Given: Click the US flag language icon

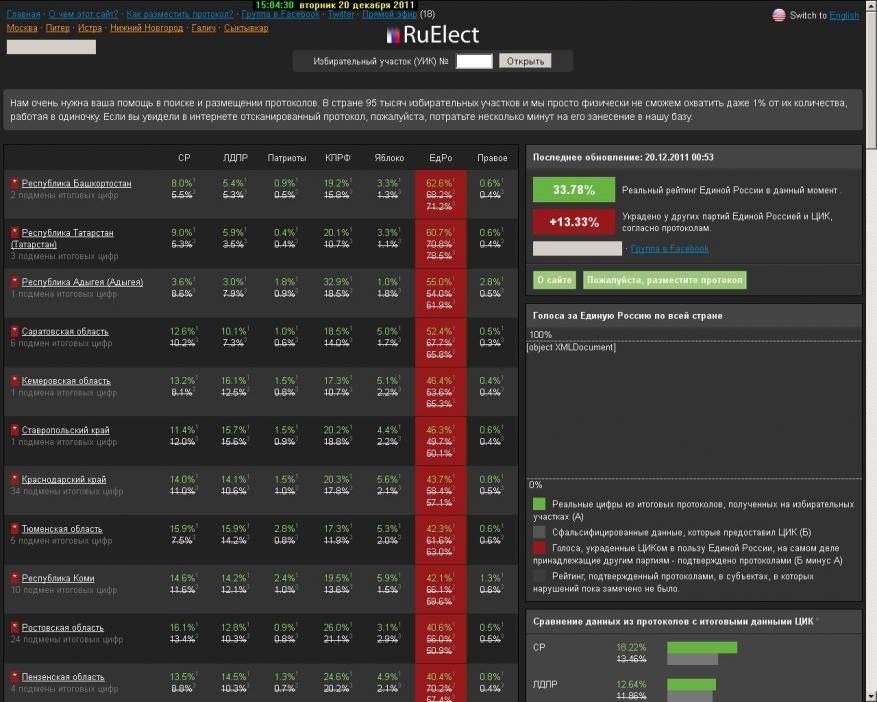Looking at the screenshot, I should pos(779,15).
